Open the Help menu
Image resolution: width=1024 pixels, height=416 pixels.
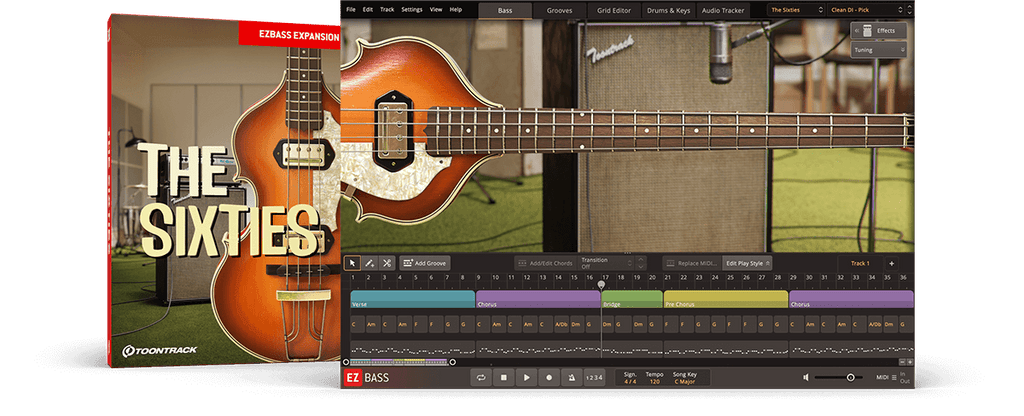pos(456,10)
